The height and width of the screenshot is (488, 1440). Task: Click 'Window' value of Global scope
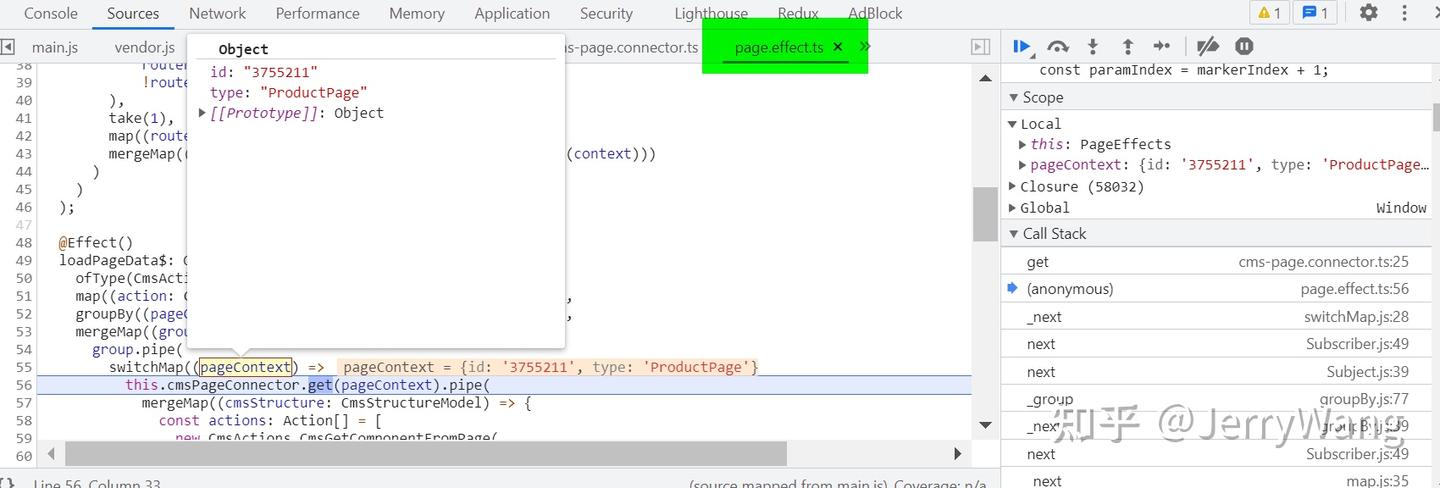tap(1401, 208)
